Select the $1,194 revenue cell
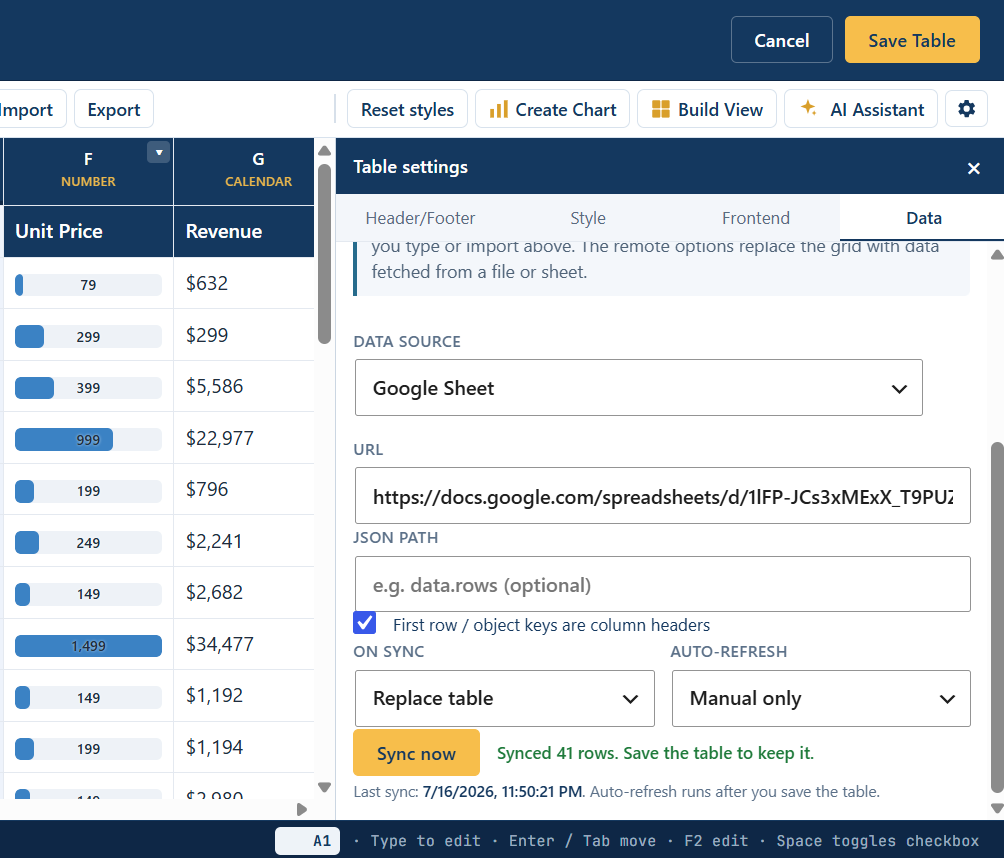Screen dimensions: 1004x858 tap(244, 747)
